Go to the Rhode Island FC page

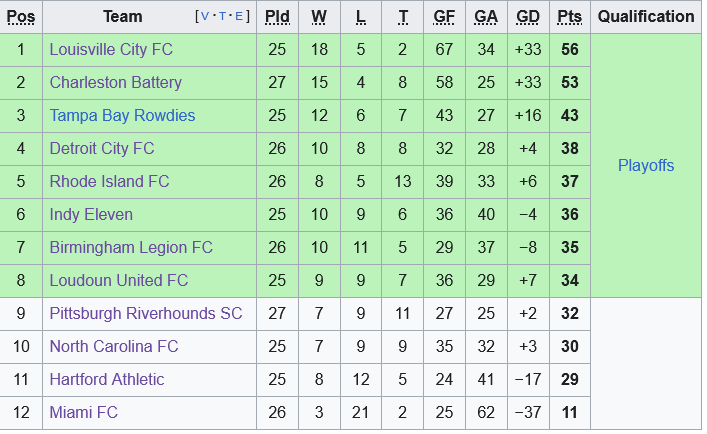(x=109, y=181)
